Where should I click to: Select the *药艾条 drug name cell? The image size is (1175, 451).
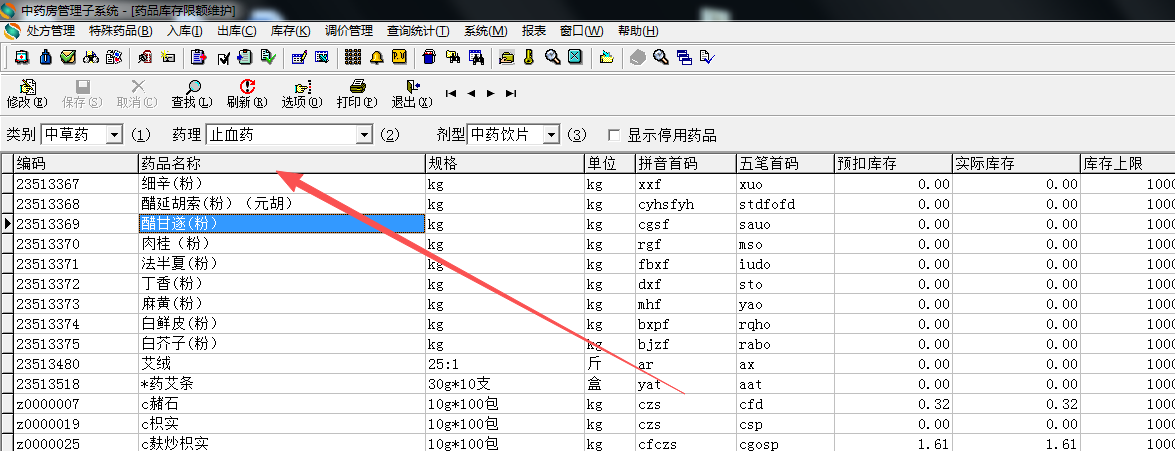pos(282,384)
